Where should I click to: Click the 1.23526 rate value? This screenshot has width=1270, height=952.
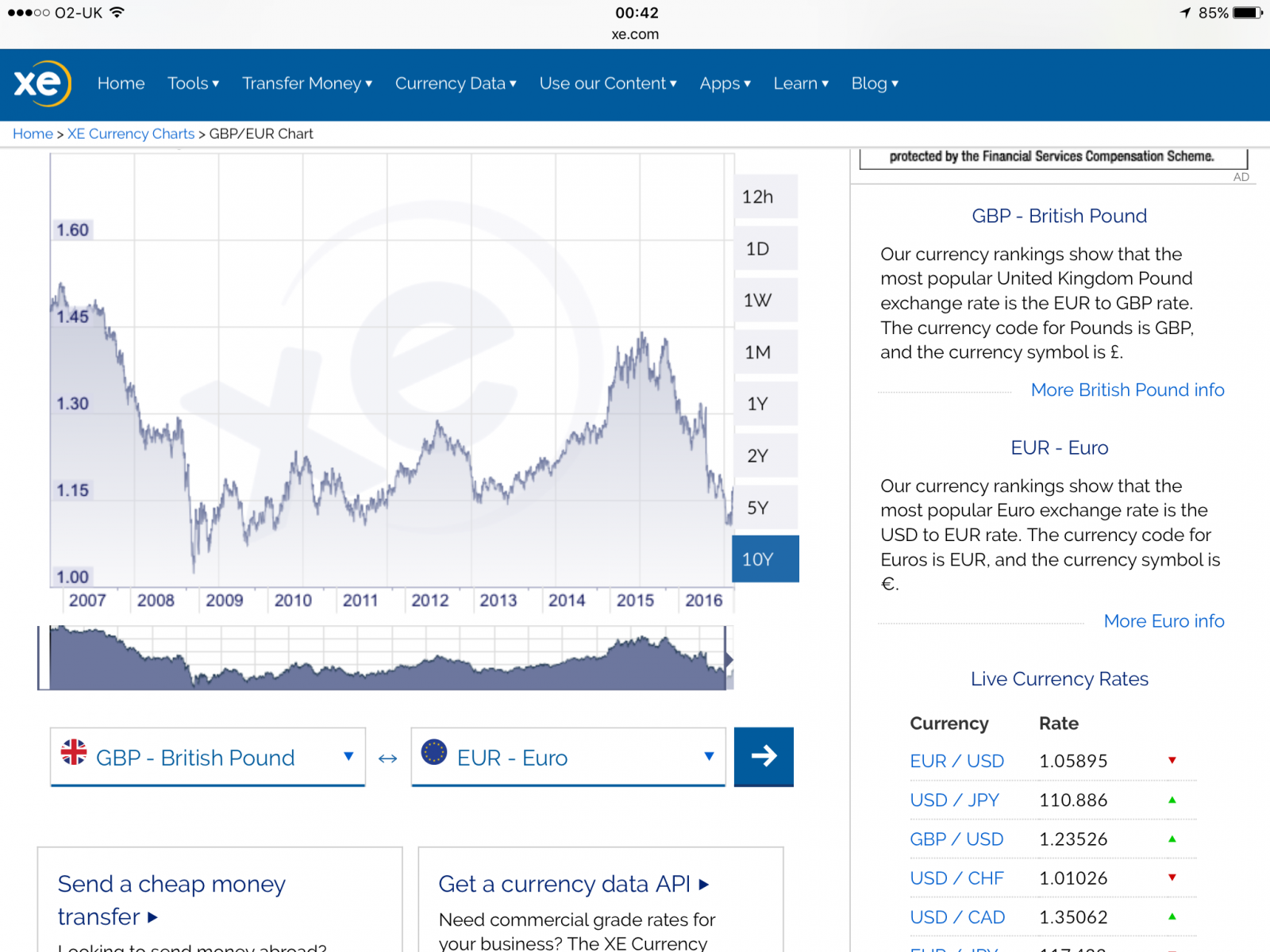pos(1073,839)
